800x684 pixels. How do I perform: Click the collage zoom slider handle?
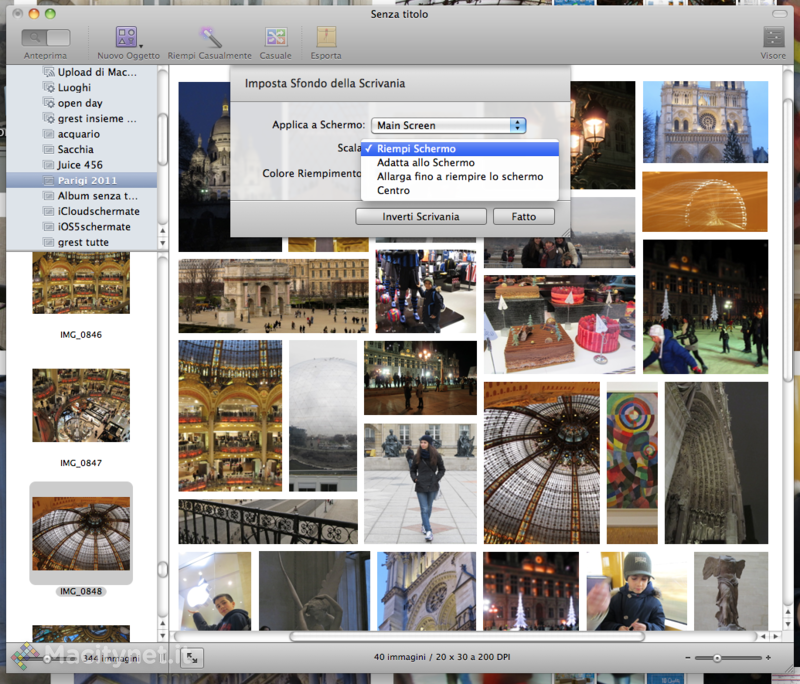pyautogui.click(x=716, y=658)
